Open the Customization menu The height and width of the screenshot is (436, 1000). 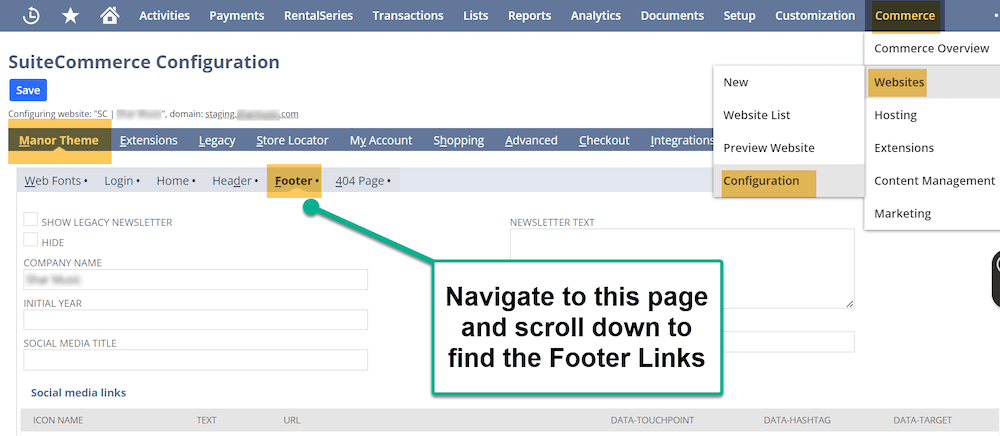tap(815, 16)
